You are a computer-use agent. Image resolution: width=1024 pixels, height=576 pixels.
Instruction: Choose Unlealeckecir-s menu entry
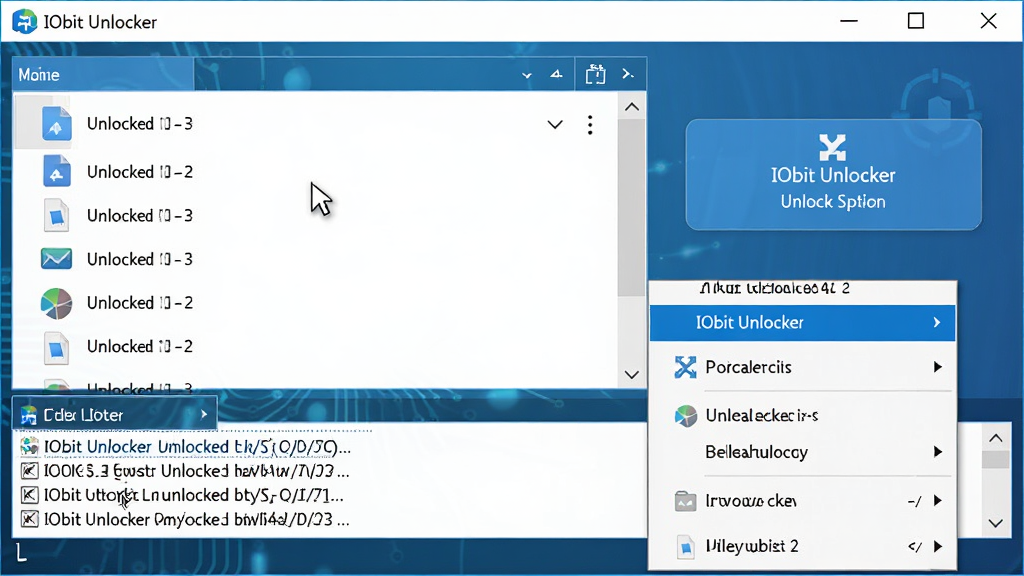tap(802, 415)
